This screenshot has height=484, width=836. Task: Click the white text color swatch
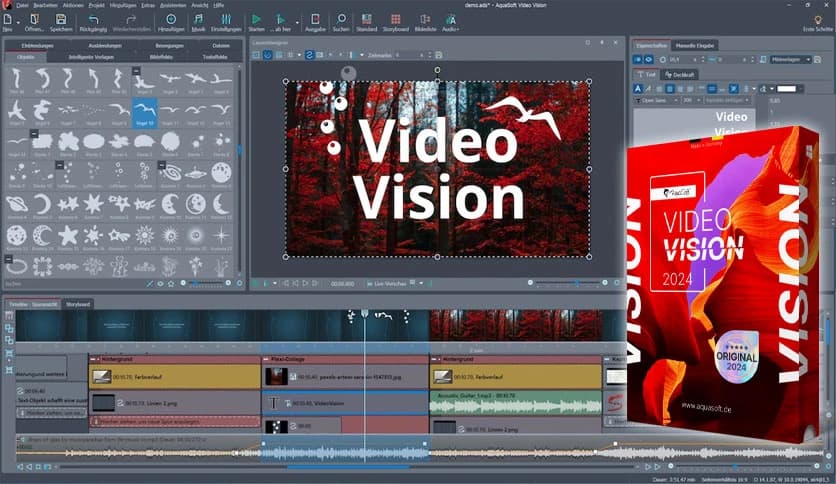click(786, 88)
